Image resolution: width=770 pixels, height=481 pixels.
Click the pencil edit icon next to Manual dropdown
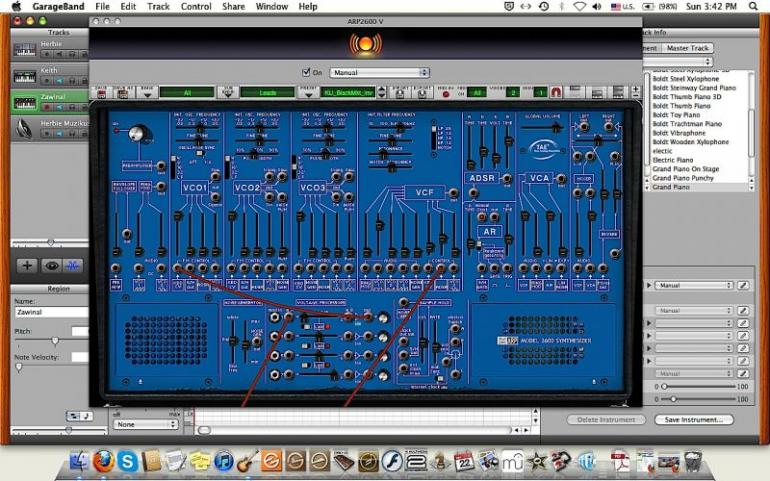tap(743, 285)
